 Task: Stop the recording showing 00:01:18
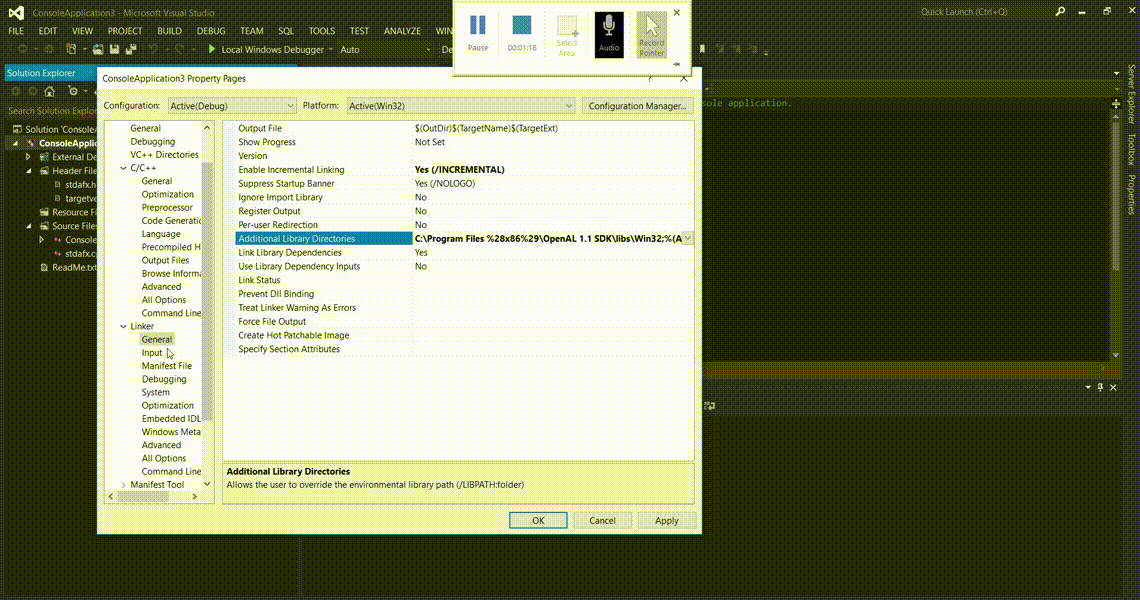point(522,33)
